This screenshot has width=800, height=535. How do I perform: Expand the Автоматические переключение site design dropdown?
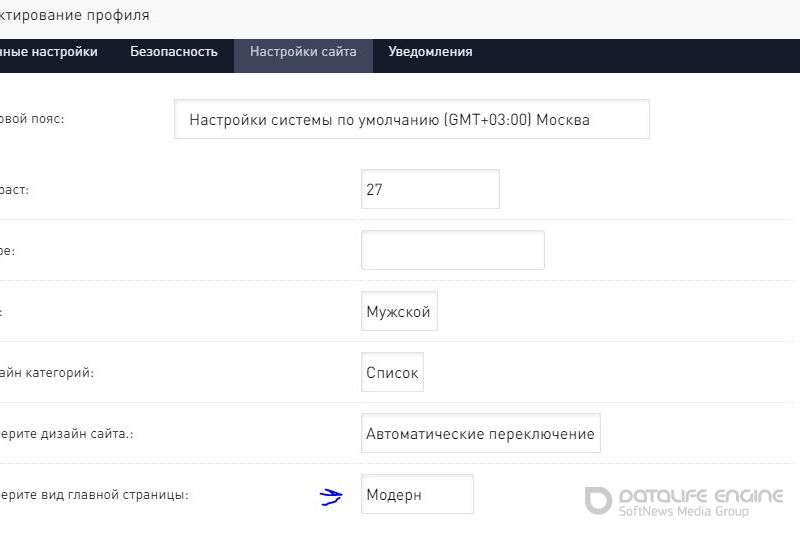coord(480,434)
